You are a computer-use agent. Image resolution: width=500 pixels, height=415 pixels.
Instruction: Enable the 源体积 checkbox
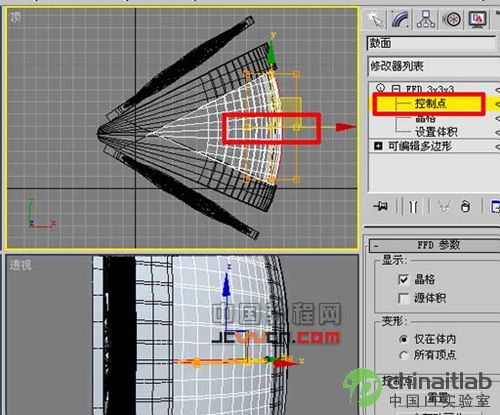pyautogui.click(x=403, y=298)
